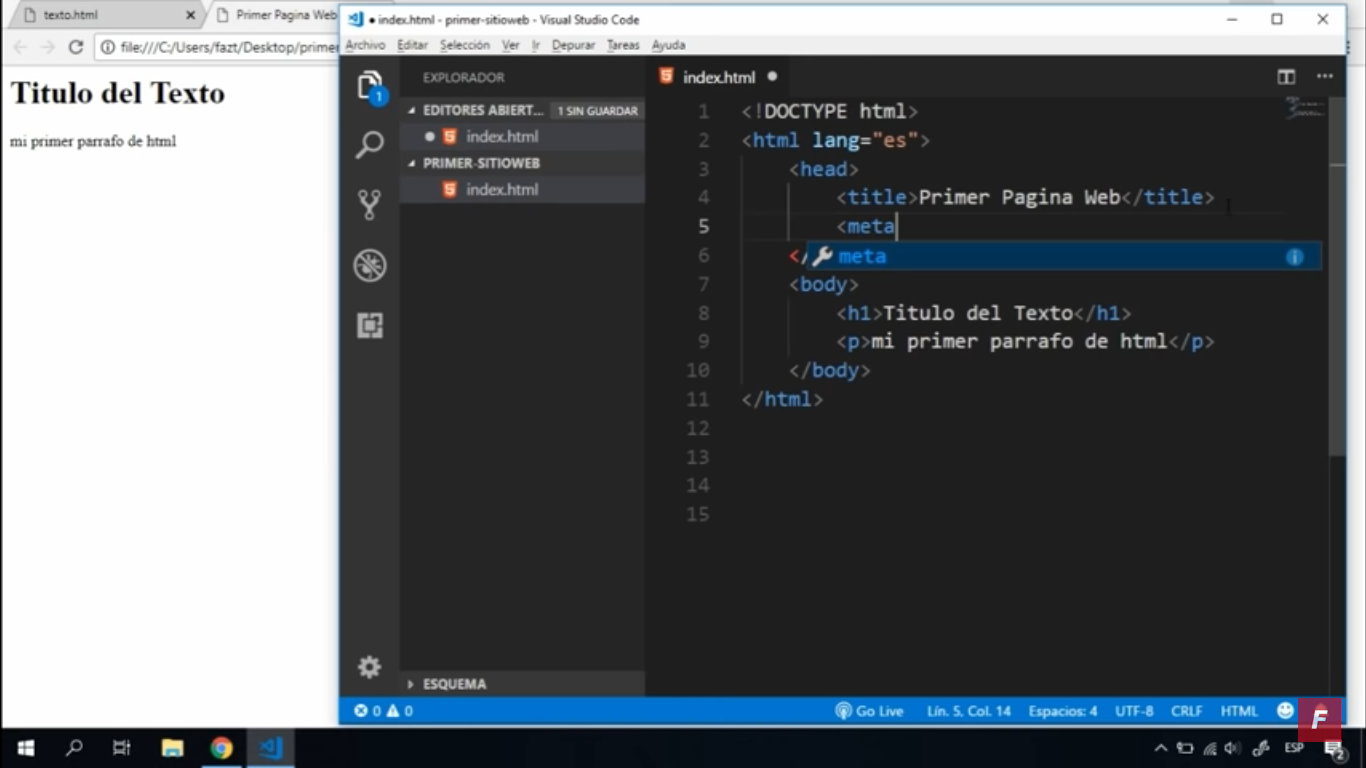The height and width of the screenshot is (768, 1366).
Task: Open the Ver menu
Action: (510, 45)
